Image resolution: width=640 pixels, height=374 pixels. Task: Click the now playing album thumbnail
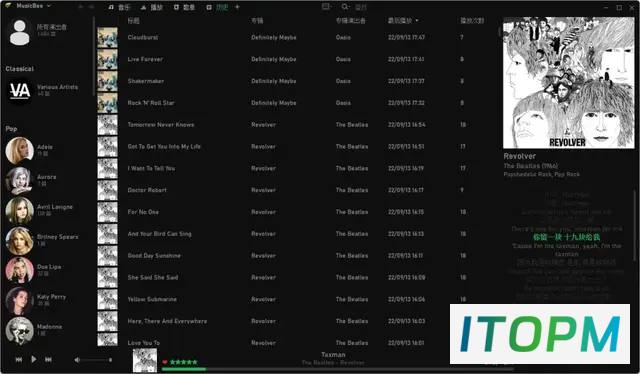(x=144, y=361)
